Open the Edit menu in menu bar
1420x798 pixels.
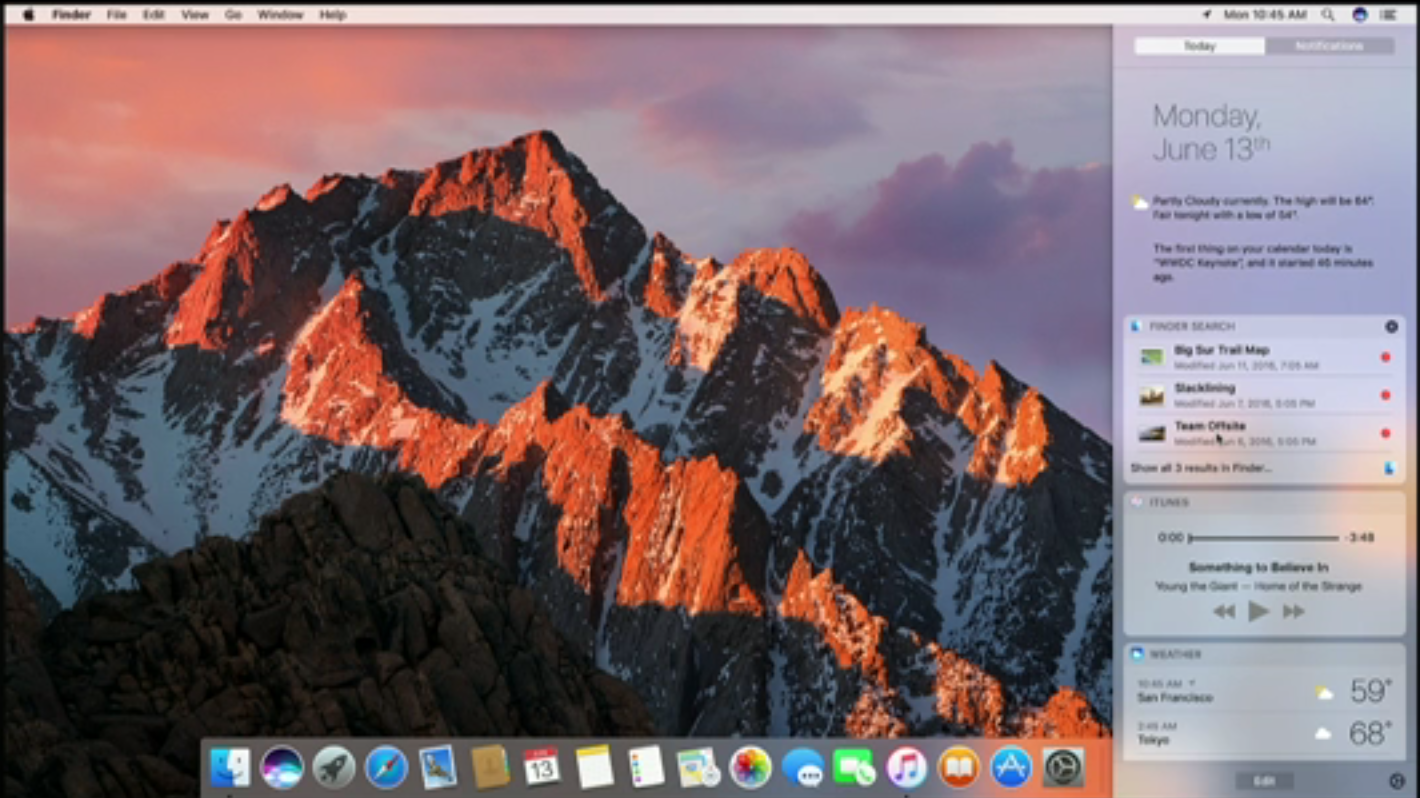point(153,15)
